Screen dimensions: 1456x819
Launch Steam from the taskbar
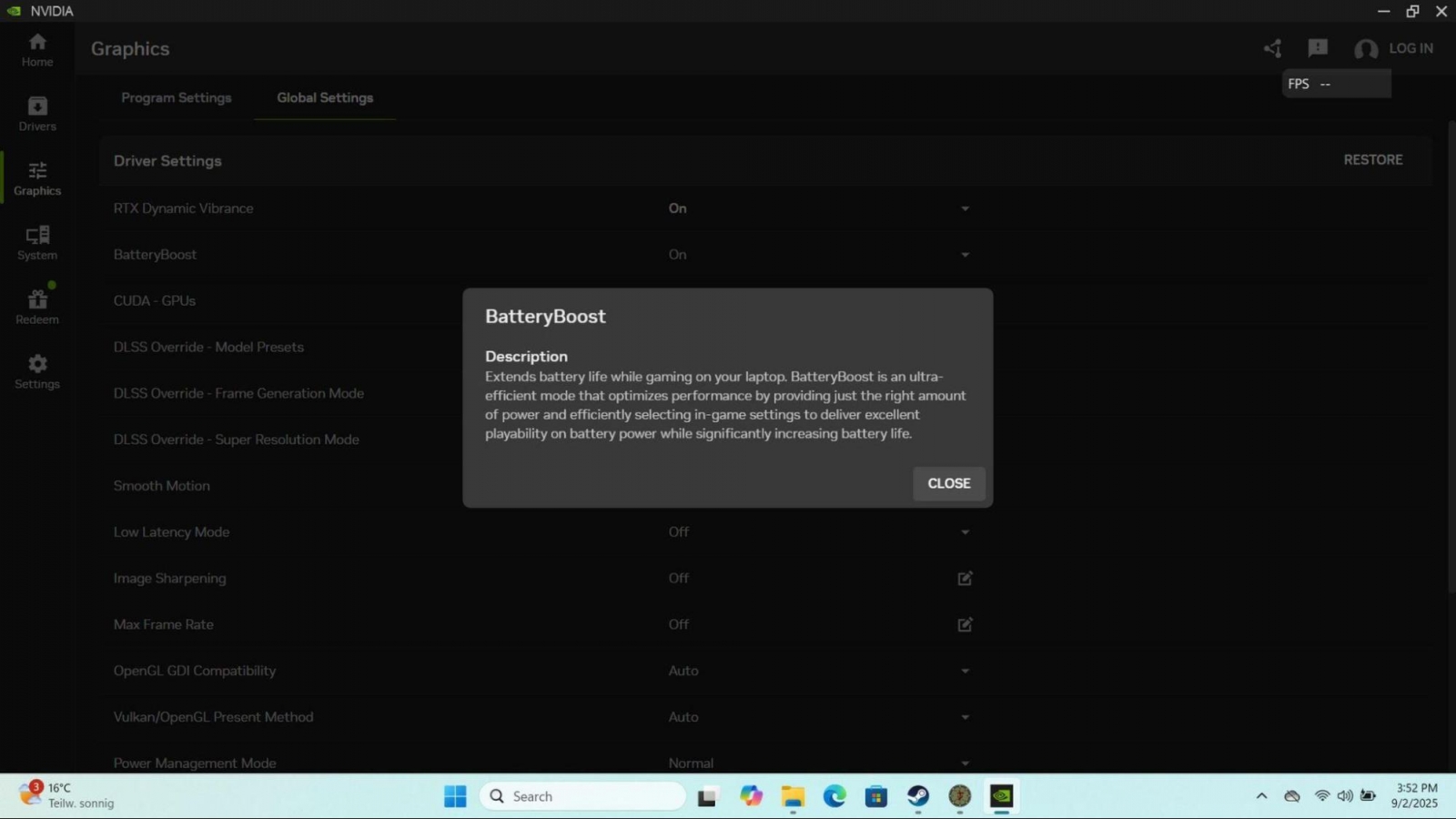pos(917,796)
